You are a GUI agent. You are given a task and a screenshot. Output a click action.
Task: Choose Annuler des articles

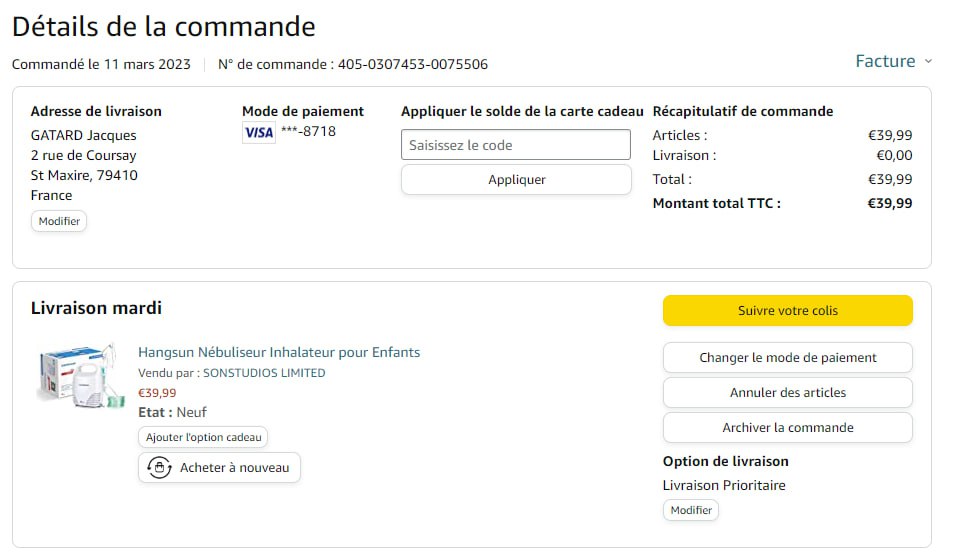(x=787, y=393)
